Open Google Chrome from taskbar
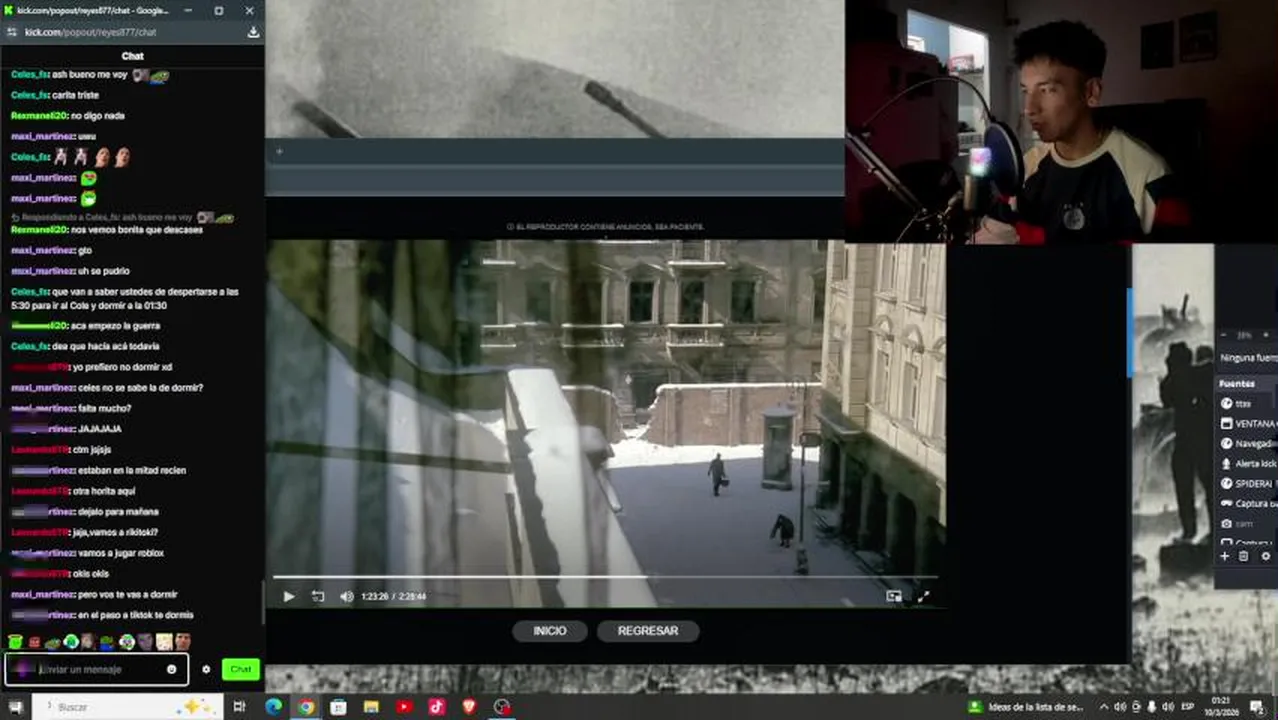Screen dimensions: 1278x720 [x=306, y=707]
